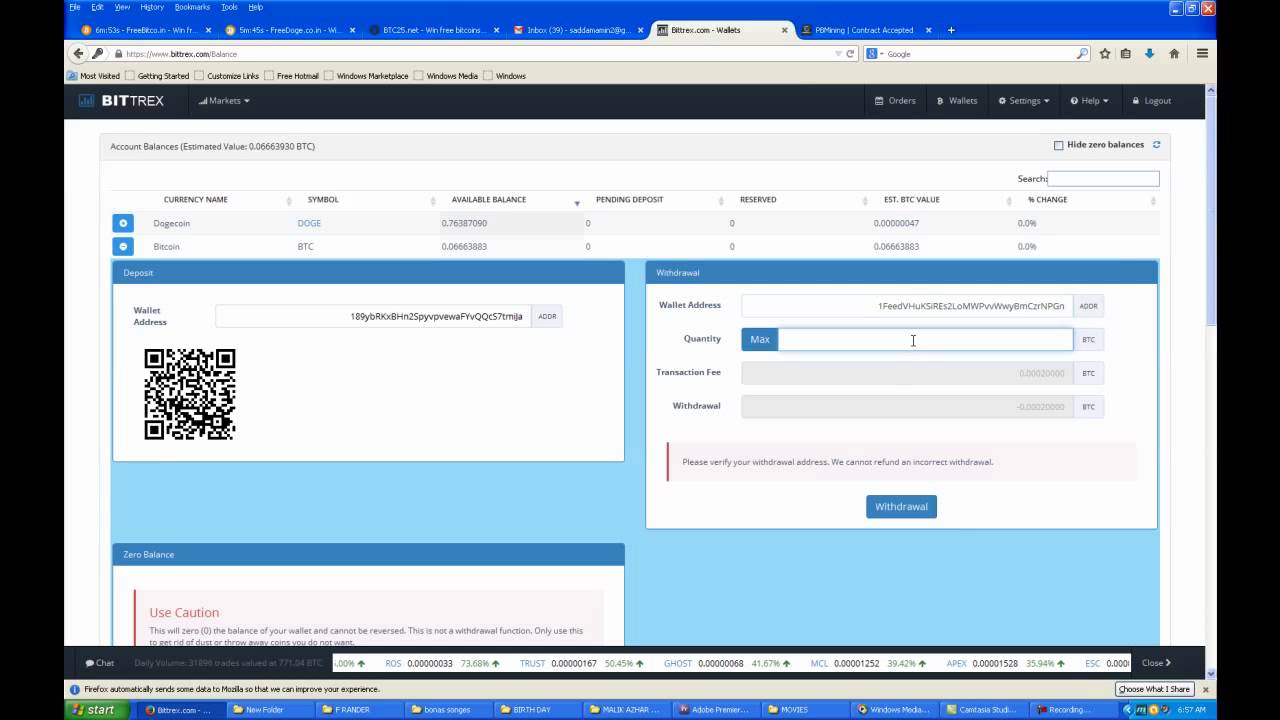Click the blue Withdrawal button
Viewport: 1280px width, 720px height.
pos(901,507)
